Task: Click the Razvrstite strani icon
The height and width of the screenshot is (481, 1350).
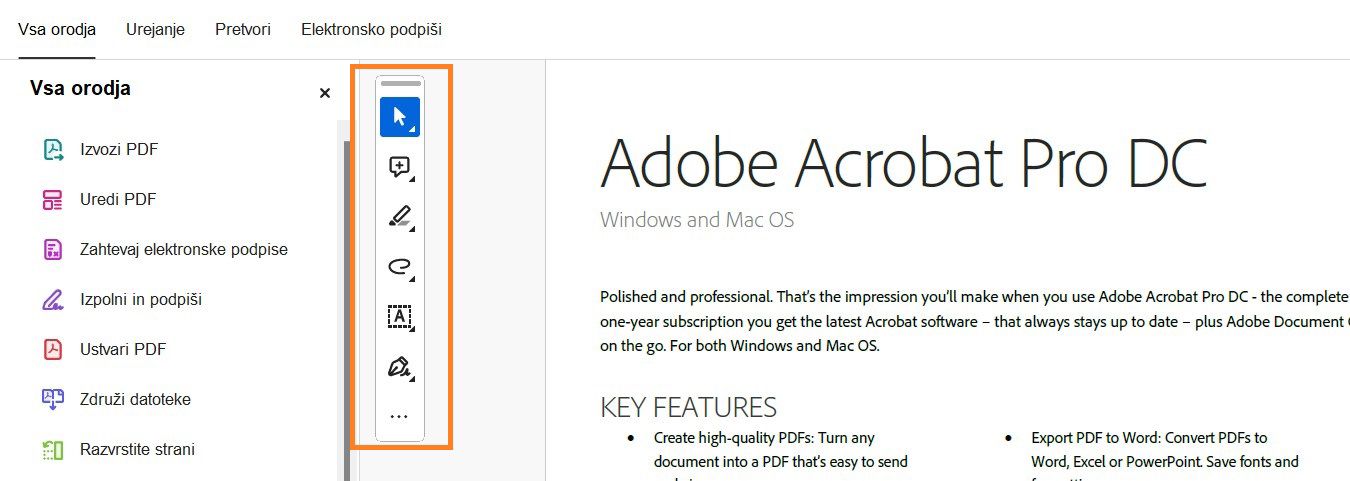Action: pos(53,450)
